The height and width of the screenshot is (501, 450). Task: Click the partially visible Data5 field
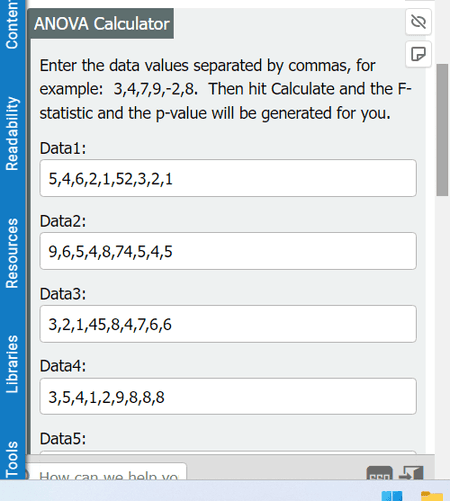tap(228, 452)
